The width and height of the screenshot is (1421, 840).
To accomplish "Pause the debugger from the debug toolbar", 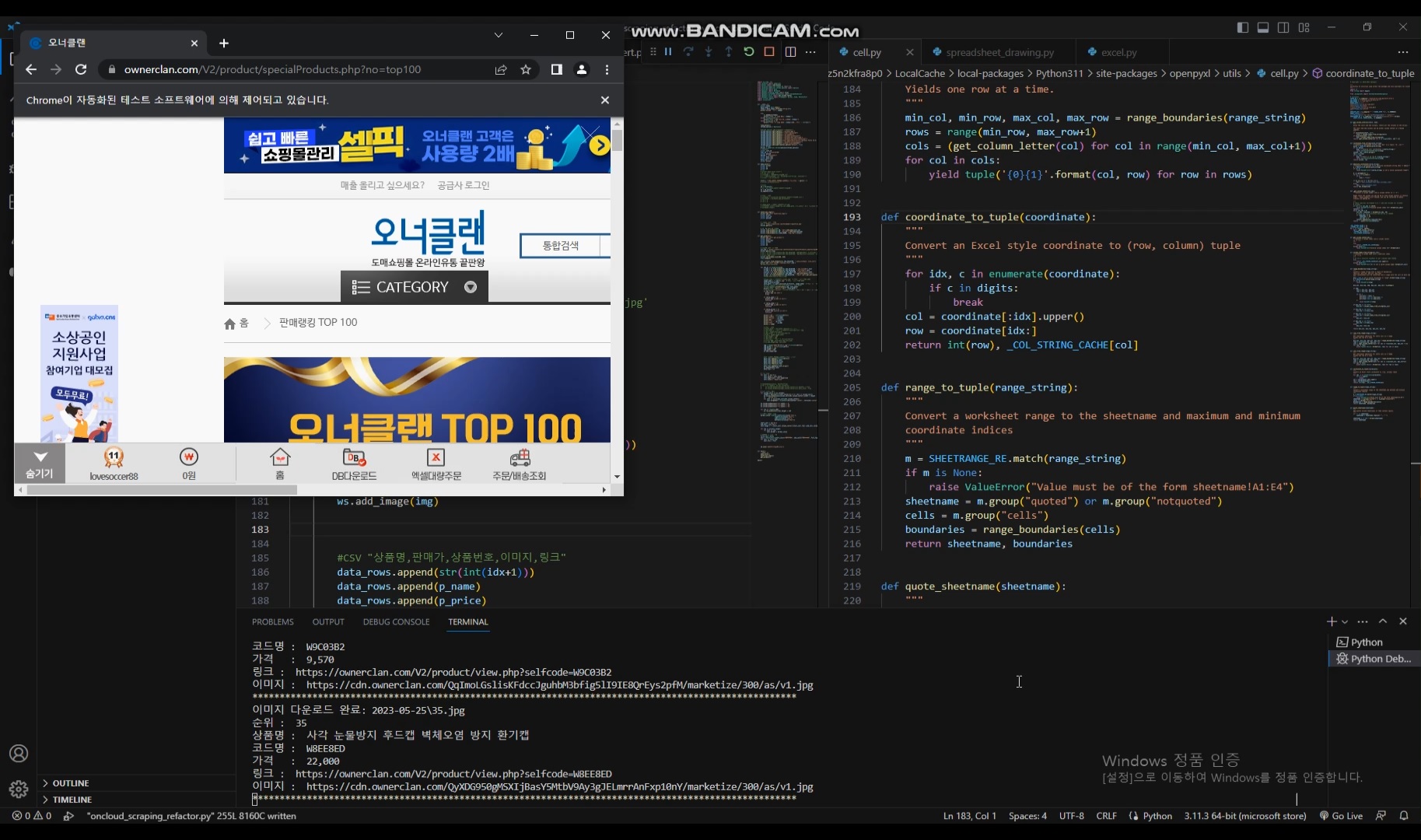I will (x=667, y=52).
